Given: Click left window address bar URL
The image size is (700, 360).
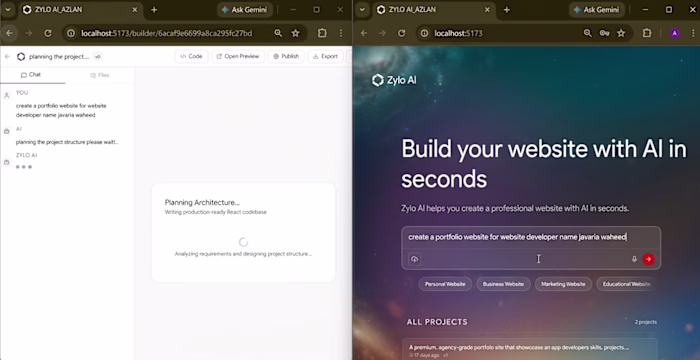Looking at the screenshot, I should 167,33.
